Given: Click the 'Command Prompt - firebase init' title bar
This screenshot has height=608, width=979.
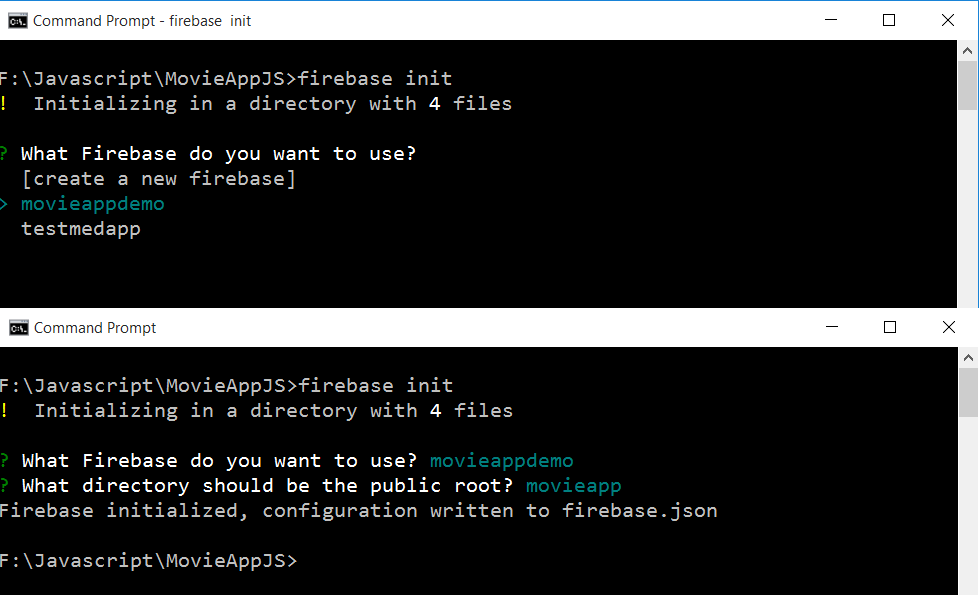Looking at the screenshot, I should 142,21.
